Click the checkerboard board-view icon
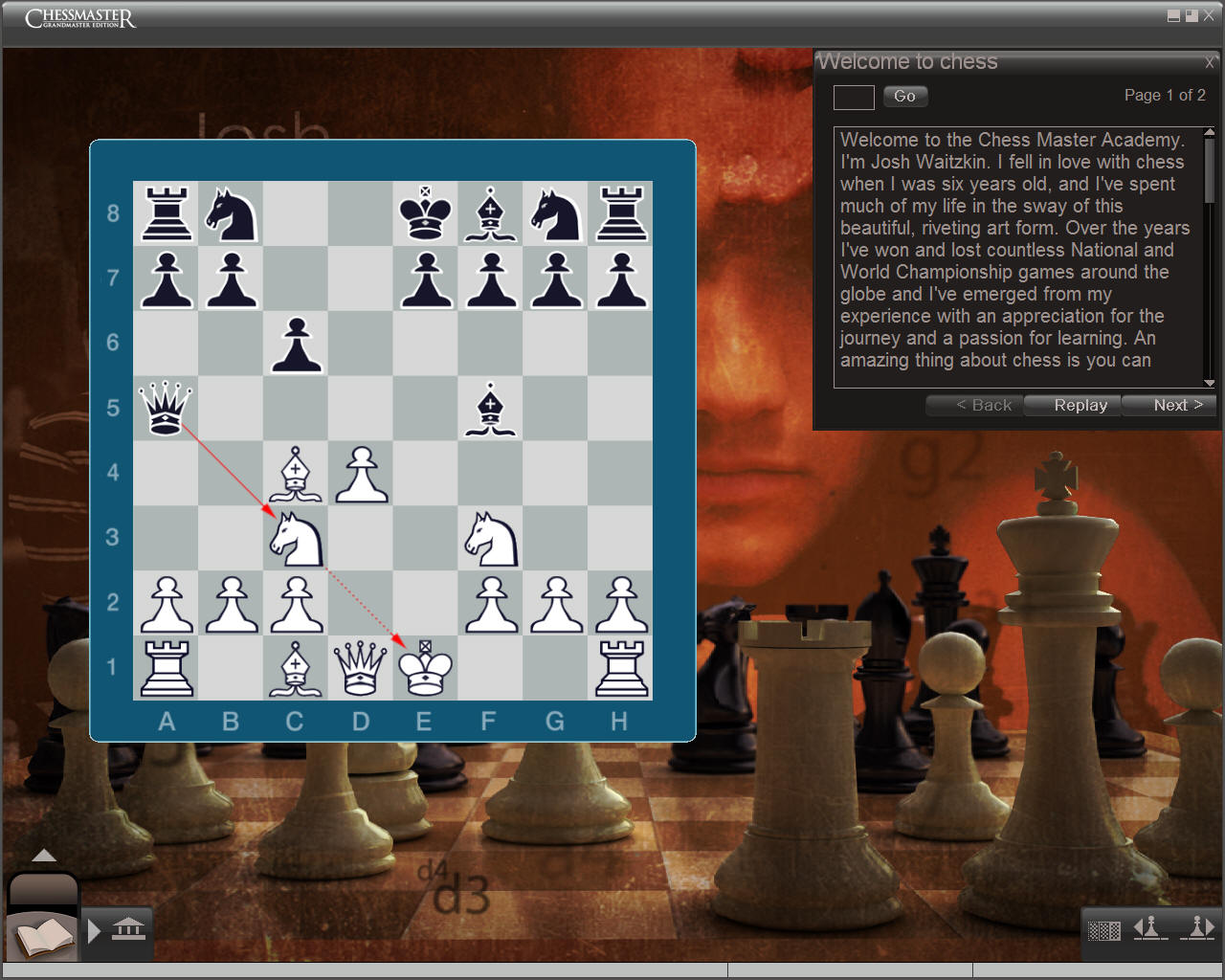The width and height of the screenshot is (1225, 980). tap(1103, 930)
